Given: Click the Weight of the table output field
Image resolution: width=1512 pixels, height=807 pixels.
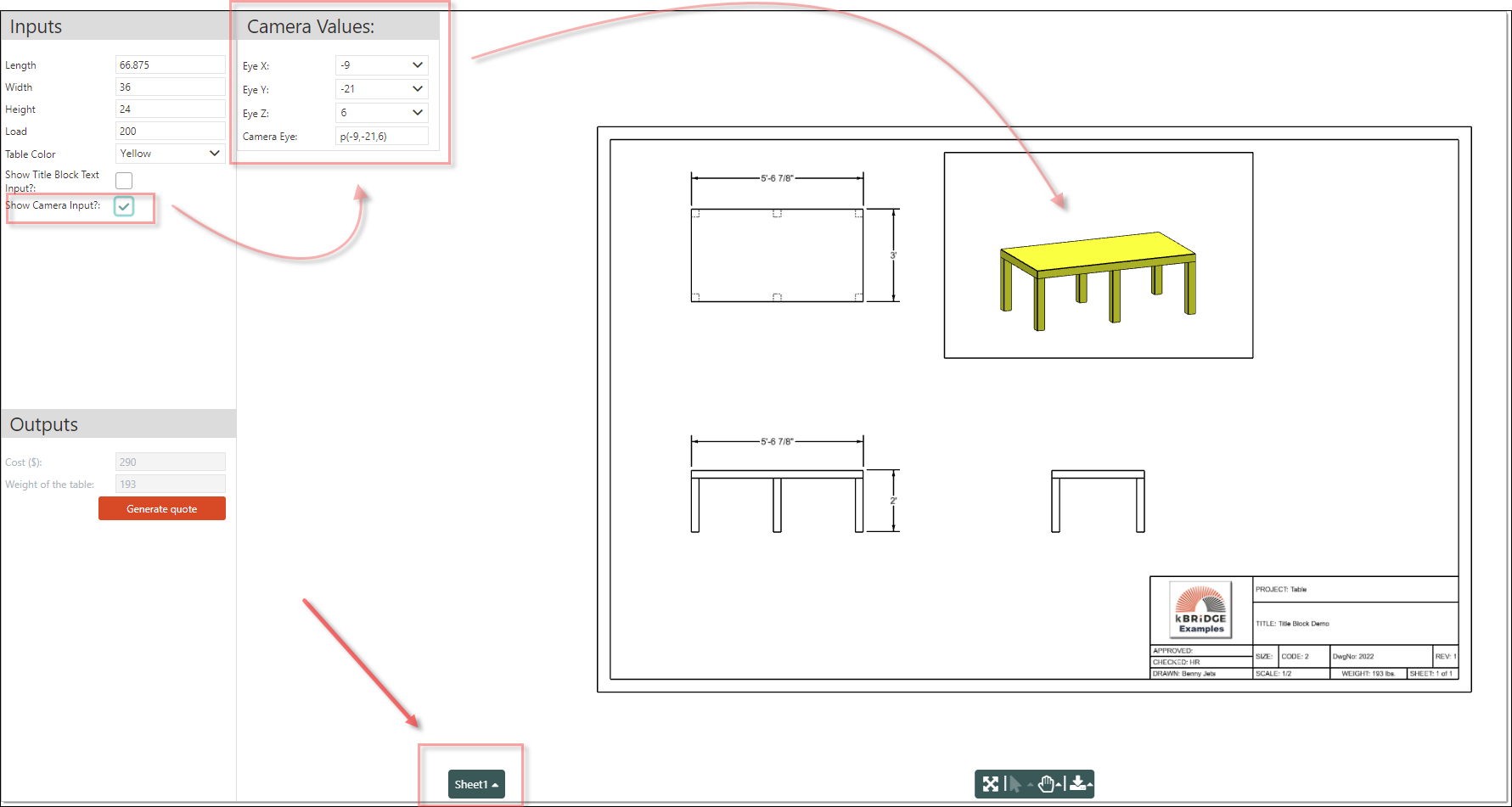Looking at the screenshot, I should 170,484.
